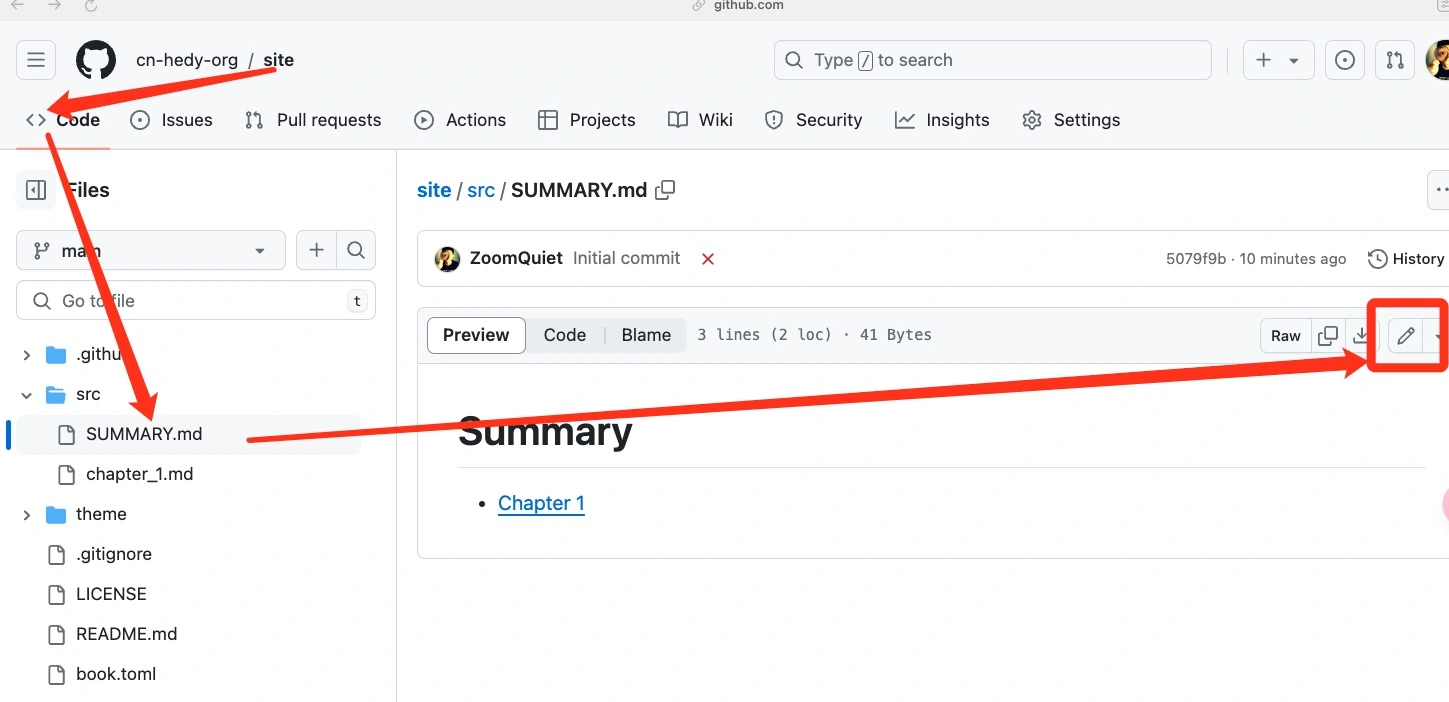Viewport: 1449px width, 702px height.
Task: Collapse the src folder
Action: pyautogui.click(x=27, y=394)
